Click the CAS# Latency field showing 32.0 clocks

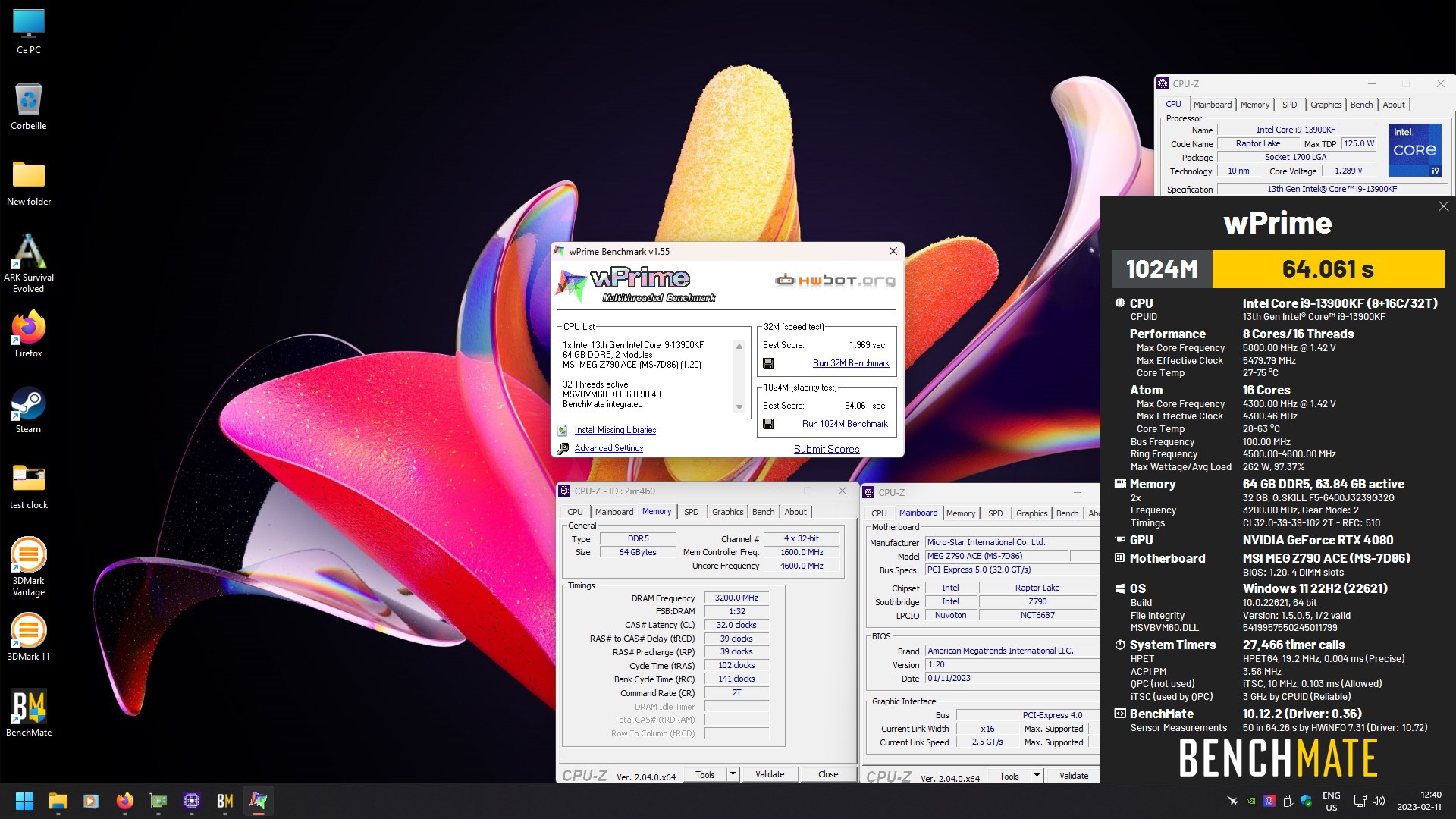tap(736, 625)
